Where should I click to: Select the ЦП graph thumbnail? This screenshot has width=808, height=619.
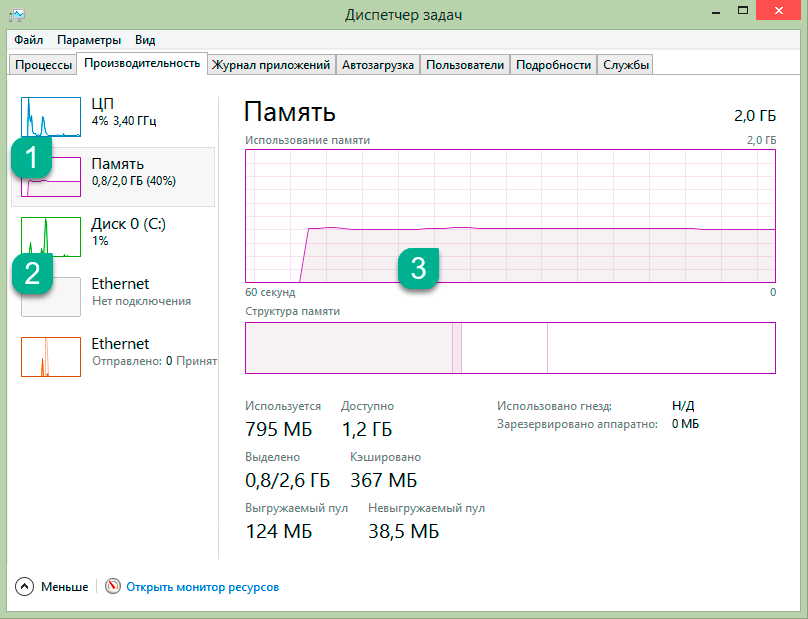(51, 117)
